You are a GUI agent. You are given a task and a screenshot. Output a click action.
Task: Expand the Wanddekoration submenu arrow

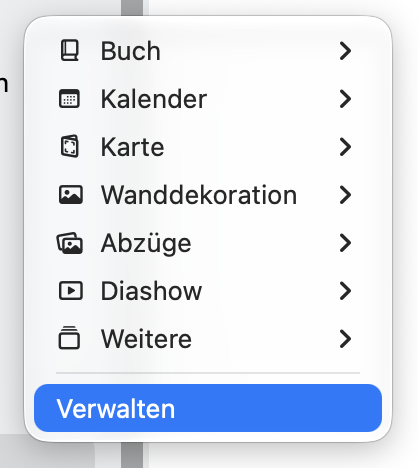point(345,195)
